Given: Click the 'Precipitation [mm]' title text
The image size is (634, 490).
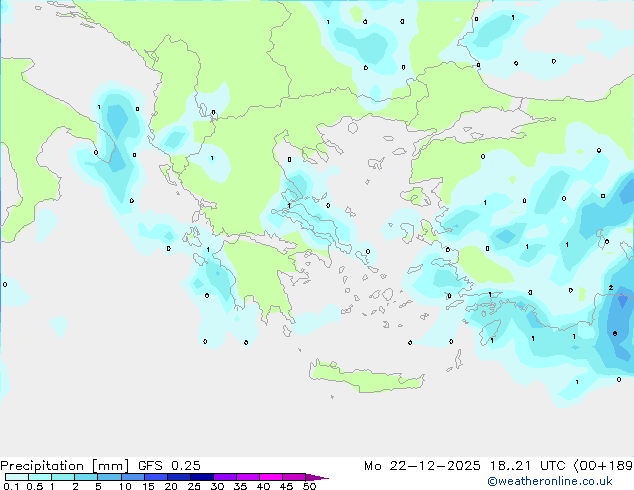Looking at the screenshot, I should click(65, 466).
